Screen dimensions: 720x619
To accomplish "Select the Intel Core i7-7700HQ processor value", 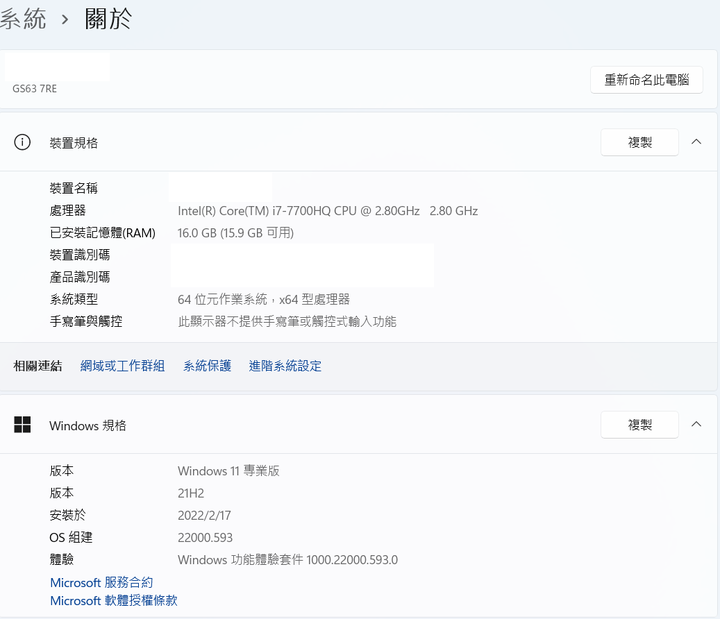I will pos(327,211).
